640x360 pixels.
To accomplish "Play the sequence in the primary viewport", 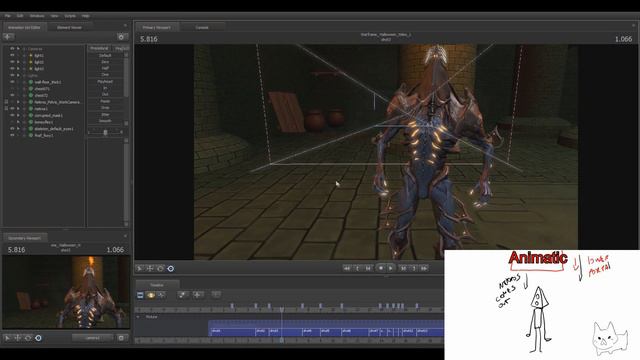I will click(x=391, y=268).
